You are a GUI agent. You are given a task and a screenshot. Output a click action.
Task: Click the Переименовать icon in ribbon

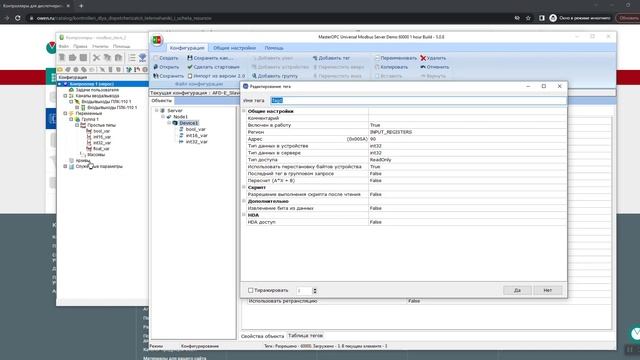(377, 58)
